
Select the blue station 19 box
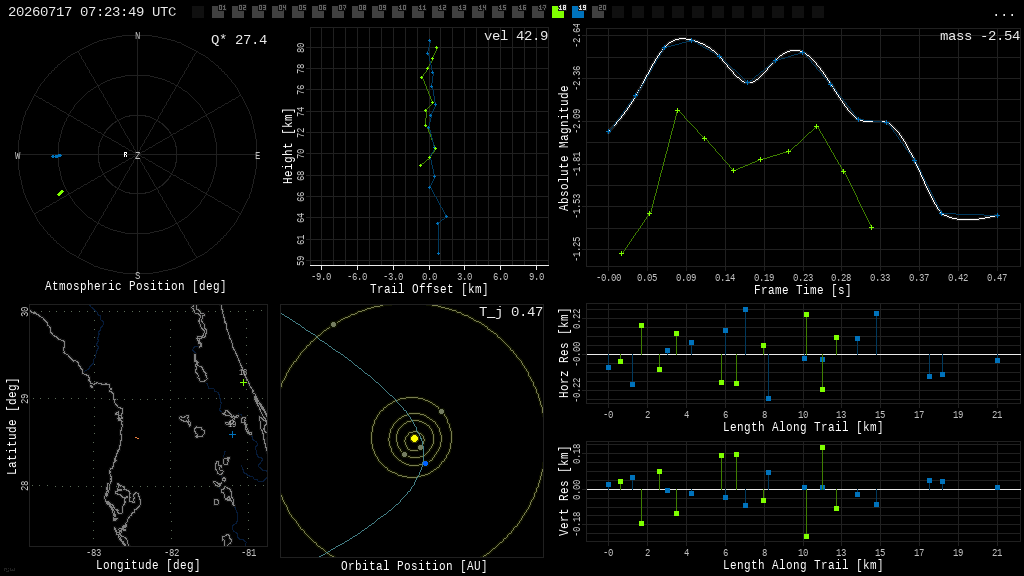tap(579, 12)
